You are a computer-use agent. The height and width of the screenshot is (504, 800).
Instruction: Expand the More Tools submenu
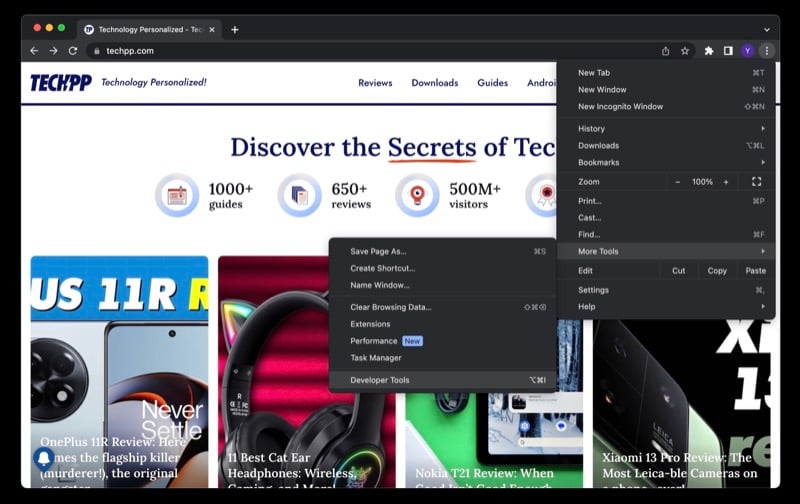[x=666, y=251]
